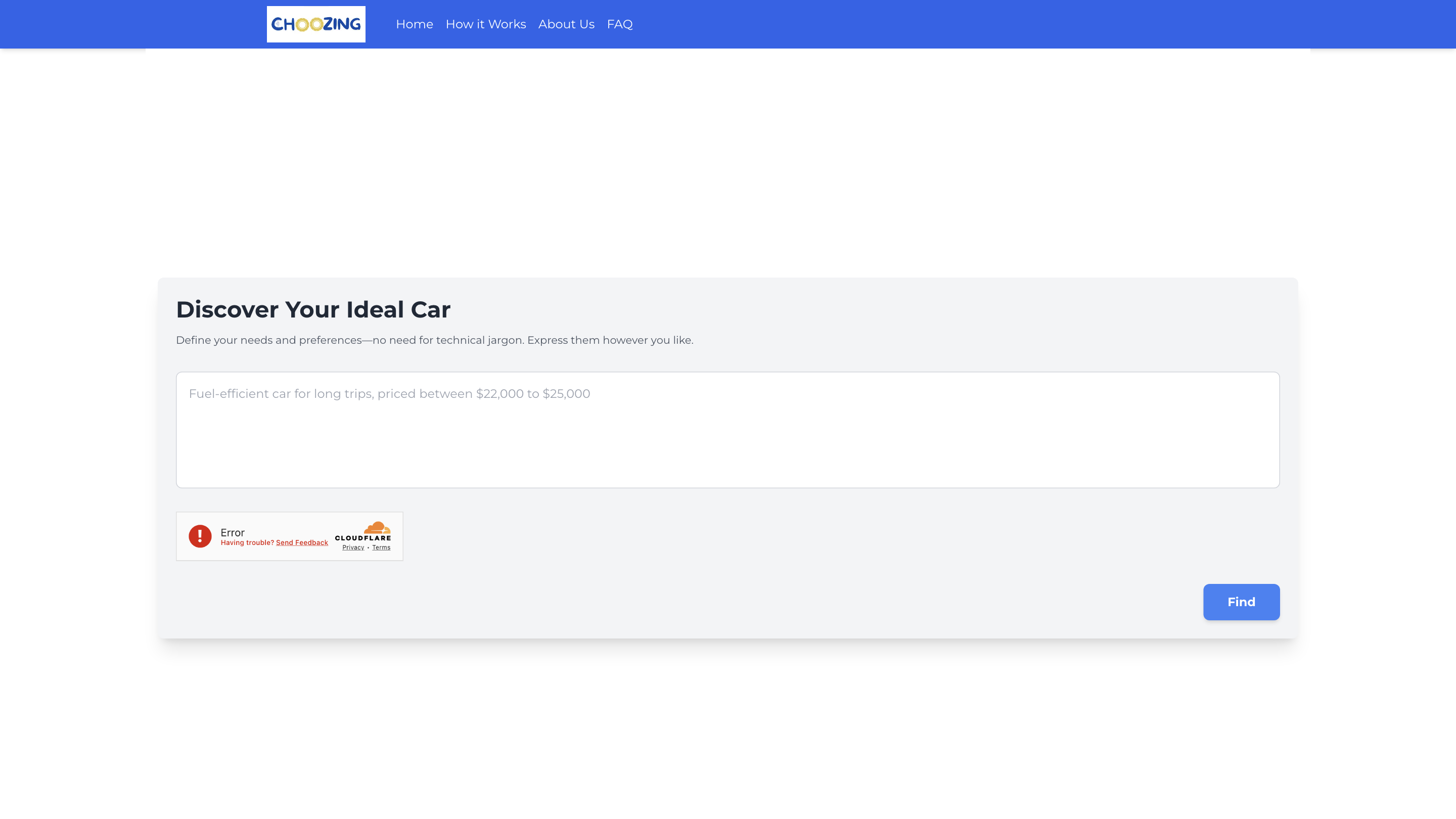1456x819 pixels.
Task: Click the Having trouble text
Action: pyautogui.click(x=246, y=542)
